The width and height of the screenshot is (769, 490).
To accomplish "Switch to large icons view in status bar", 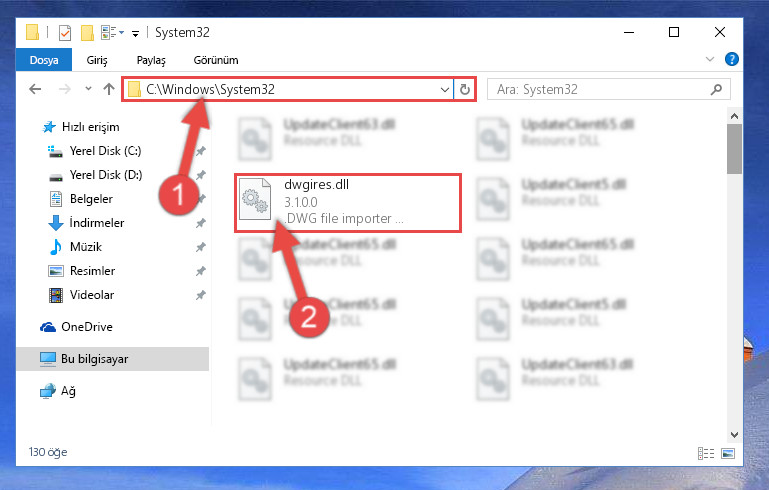I will tap(728, 453).
